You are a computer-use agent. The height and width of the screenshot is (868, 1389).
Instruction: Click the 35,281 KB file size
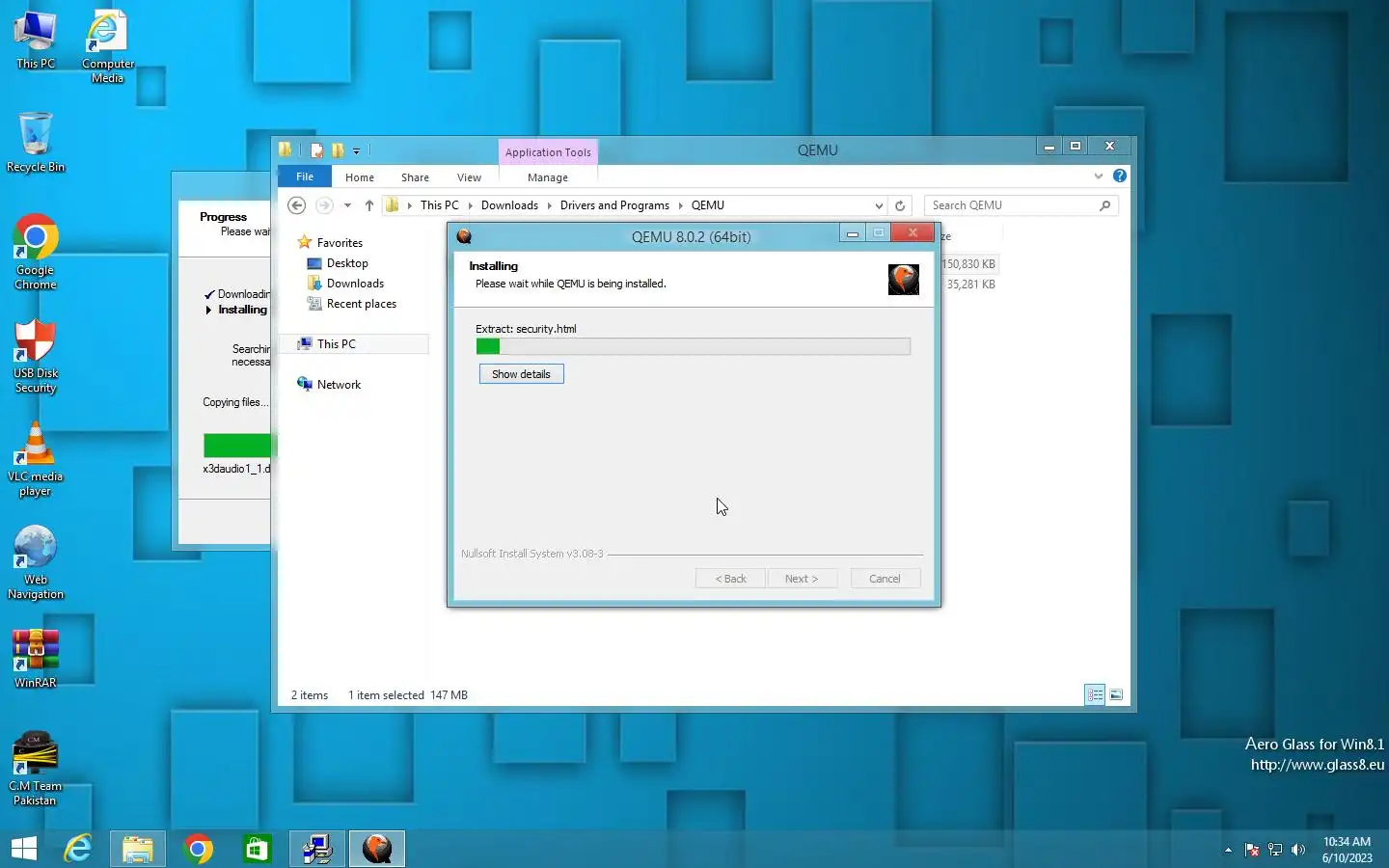click(970, 285)
